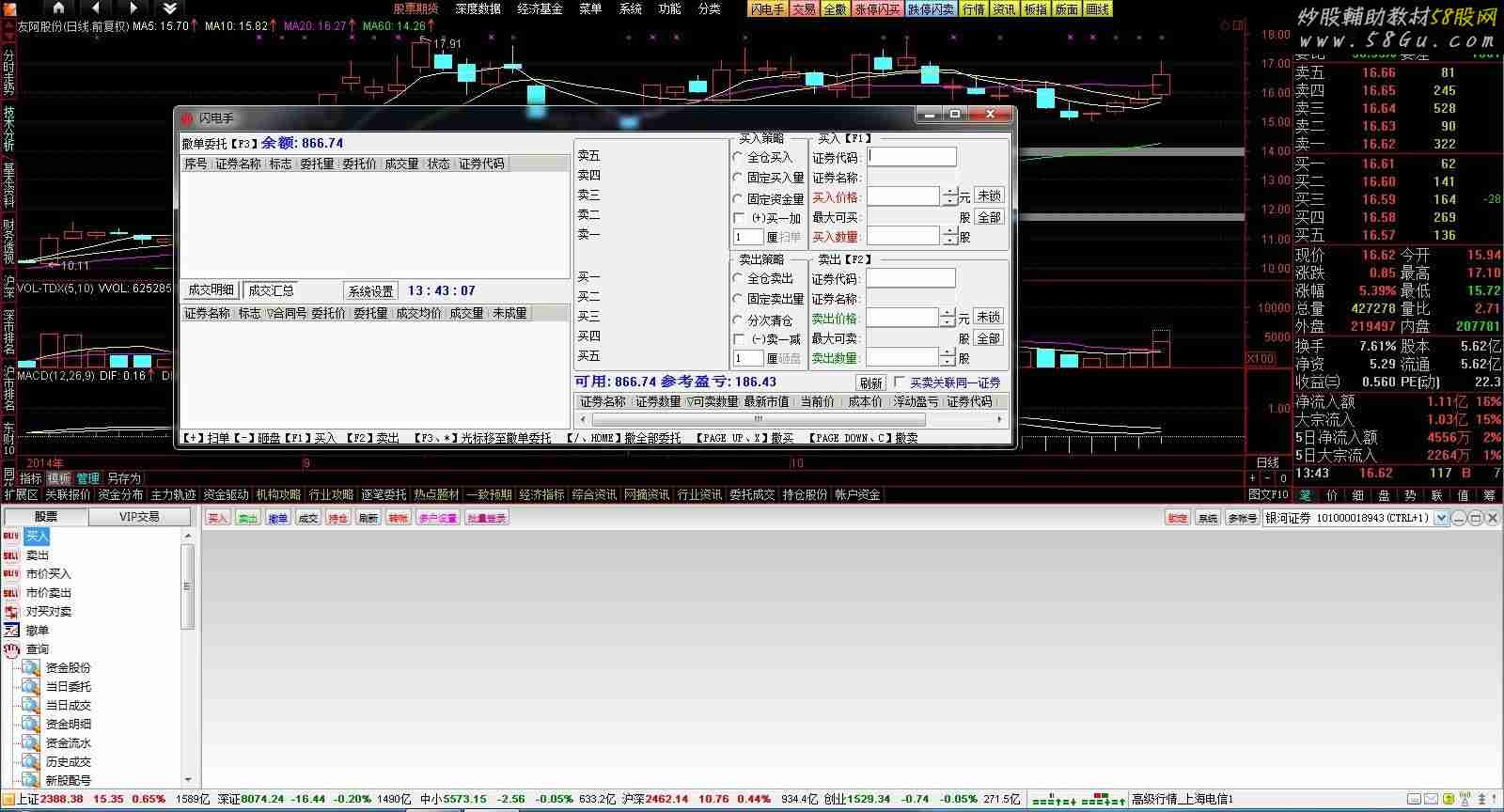The width and height of the screenshot is (1504, 812).
Task: Click the 闪电手 window title icon
Action: (x=186, y=118)
